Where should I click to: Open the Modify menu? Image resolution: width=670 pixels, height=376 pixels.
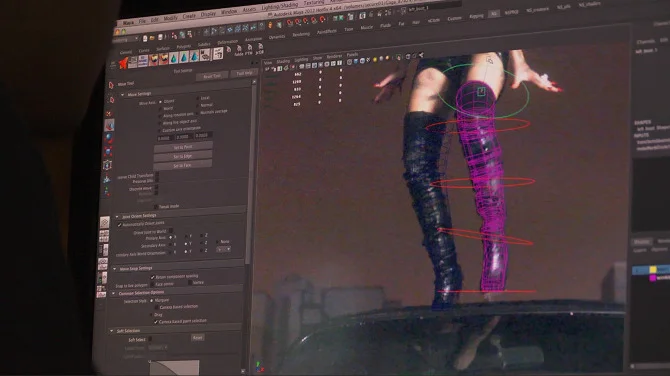pos(170,18)
